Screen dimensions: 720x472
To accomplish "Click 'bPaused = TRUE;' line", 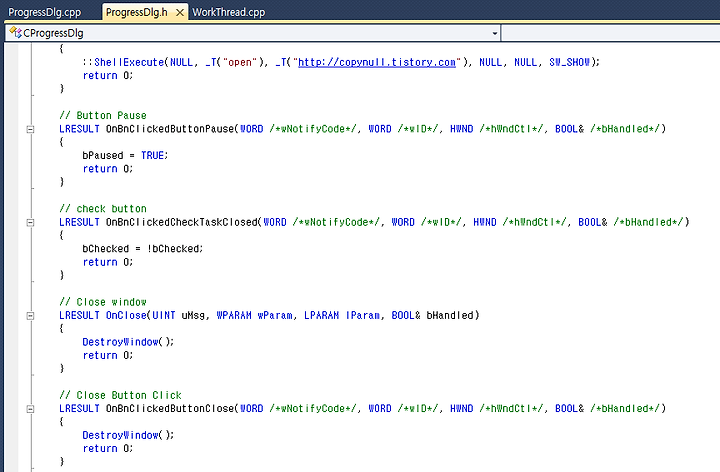I will pyautogui.click(x=125, y=156).
